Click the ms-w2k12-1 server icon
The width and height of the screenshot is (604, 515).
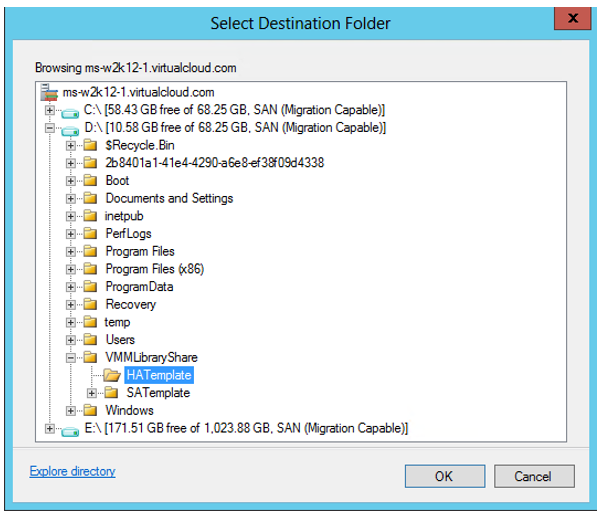click(x=49, y=92)
